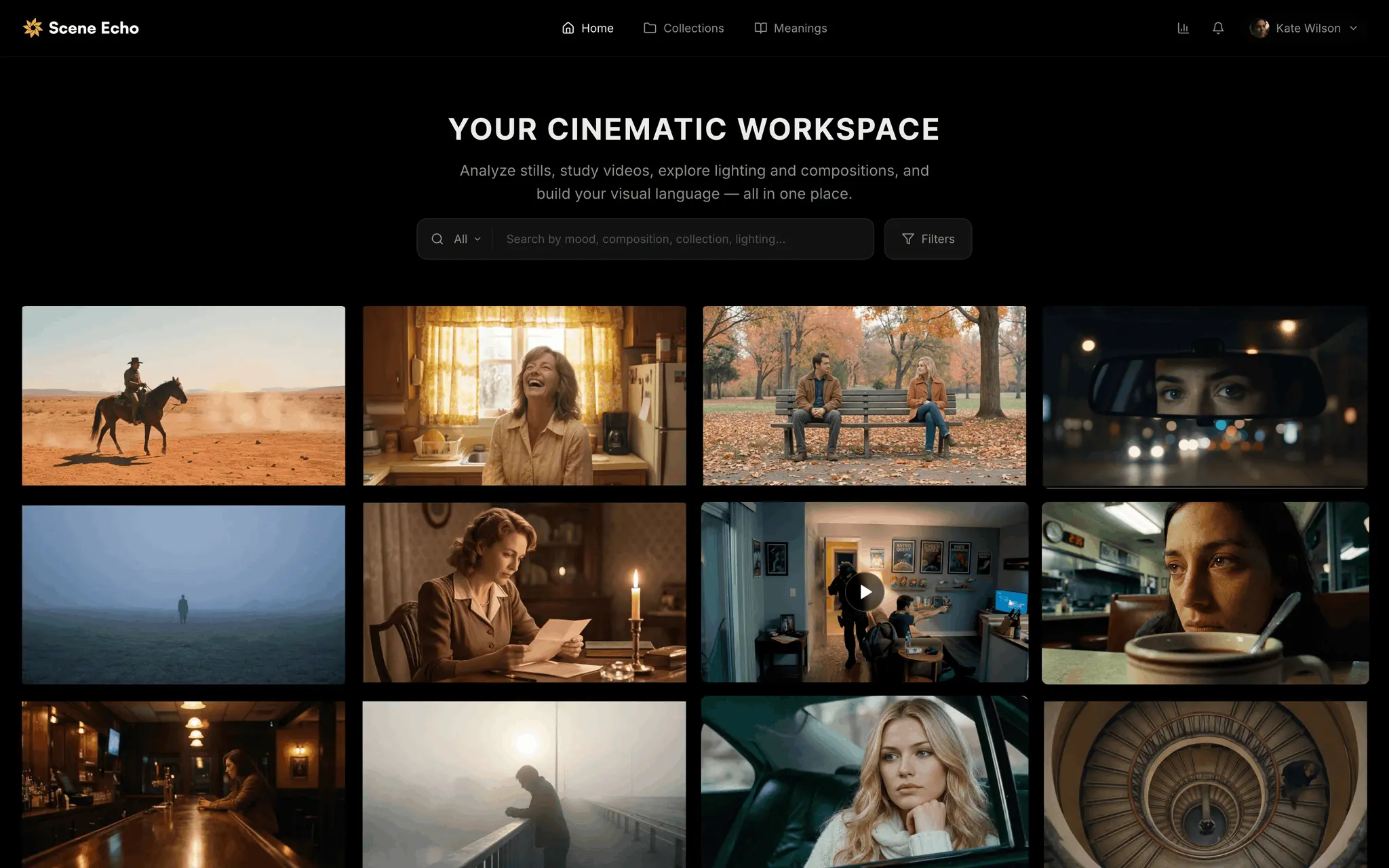Viewport: 1389px width, 868px height.
Task: Open notifications bell icon
Action: (1218, 28)
